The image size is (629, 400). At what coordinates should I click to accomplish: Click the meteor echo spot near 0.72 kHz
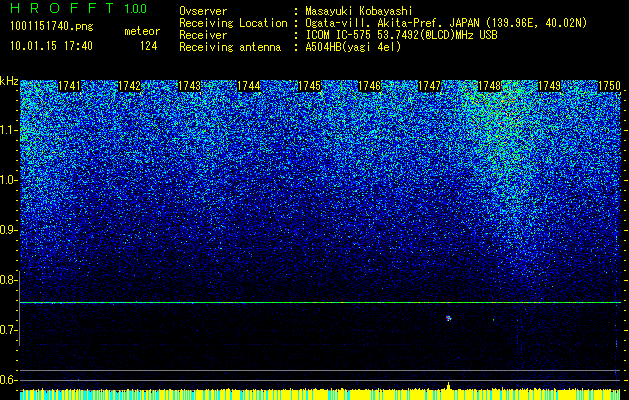pos(448,318)
